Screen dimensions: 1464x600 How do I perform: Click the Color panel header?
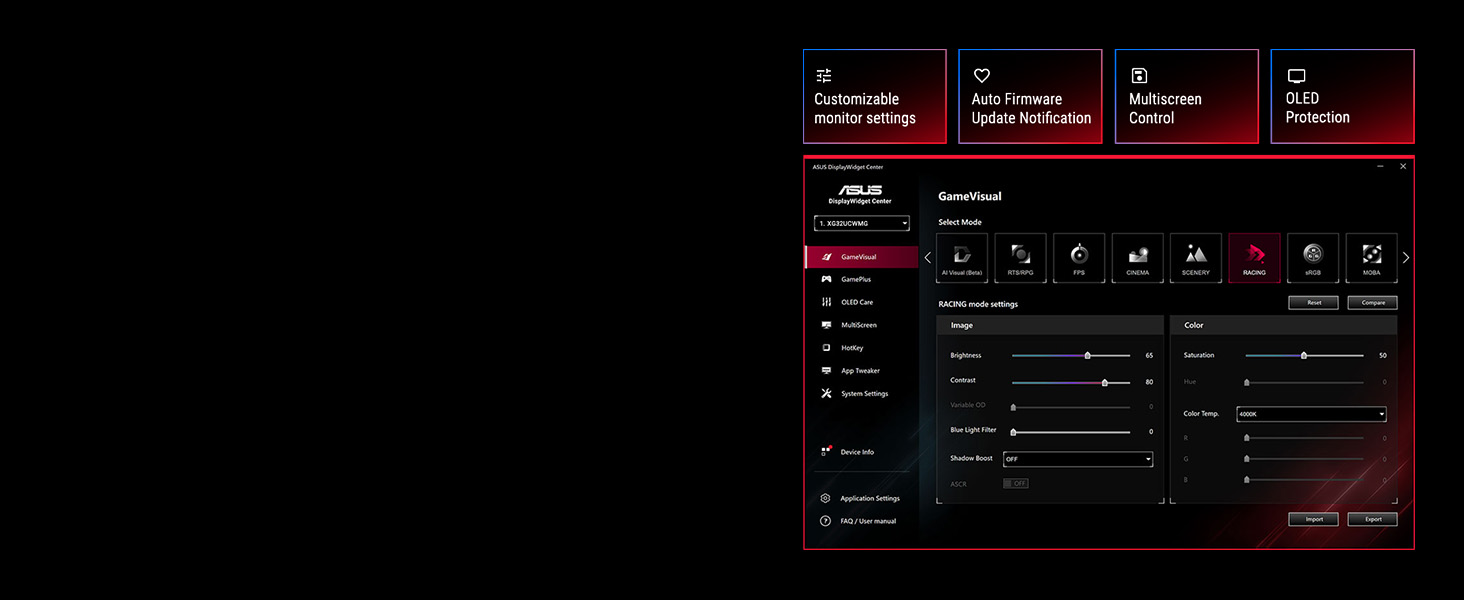(1284, 325)
